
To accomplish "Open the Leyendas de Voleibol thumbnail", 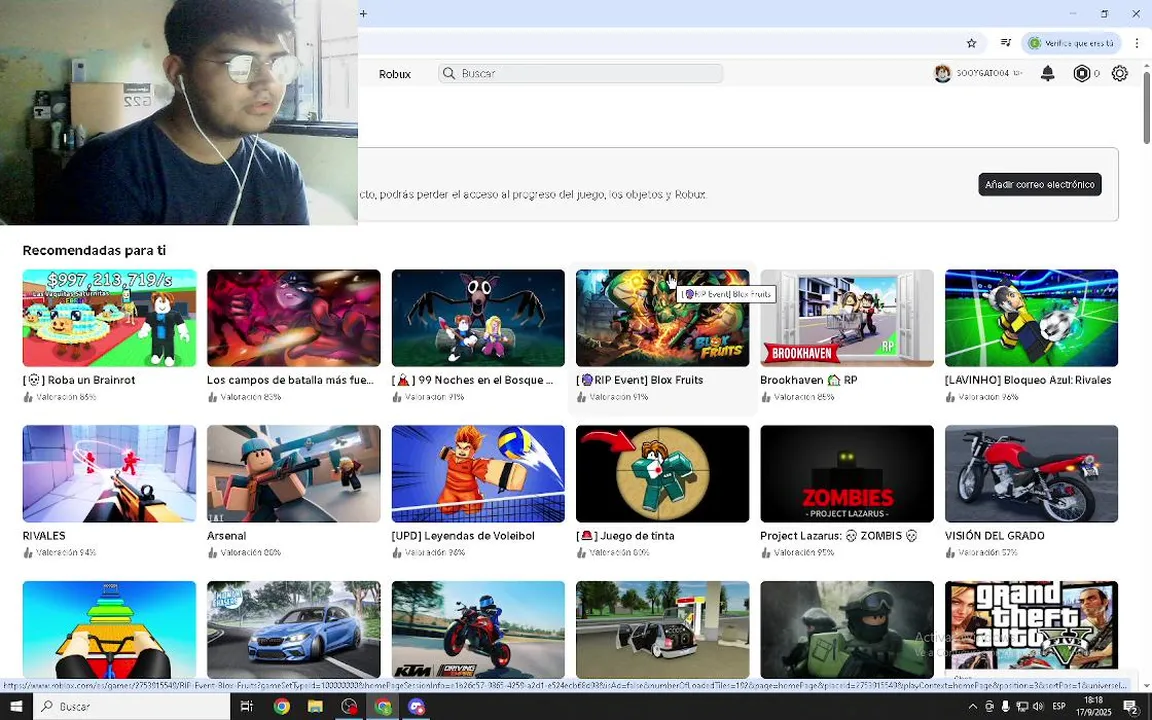I will pyautogui.click(x=478, y=474).
